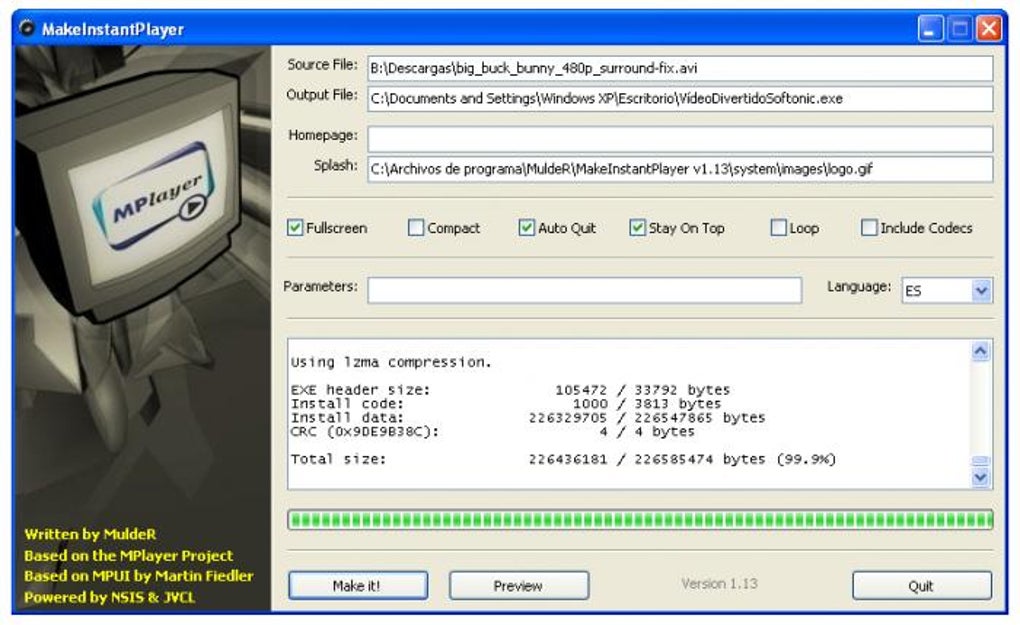Screen dimensions: 1020x625
Task: Click the 'Written by MuldeR' credit
Action: (90, 534)
